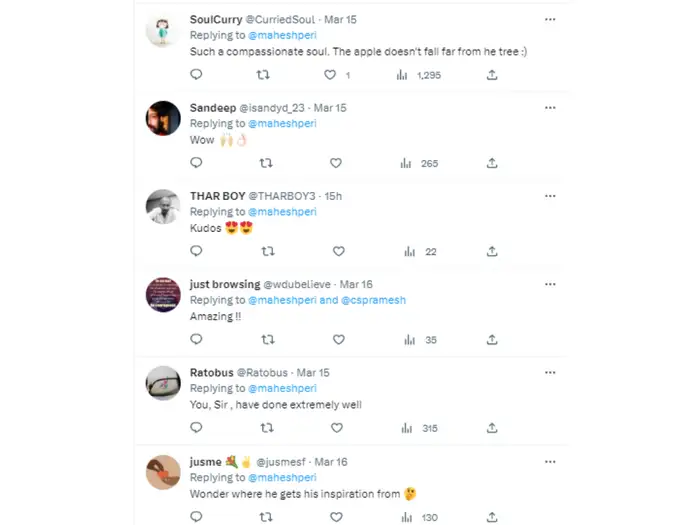The height and width of the screenshot is (525, 700).
Task: Expand more menu on Ratobus's tweet
Action: 550,373
